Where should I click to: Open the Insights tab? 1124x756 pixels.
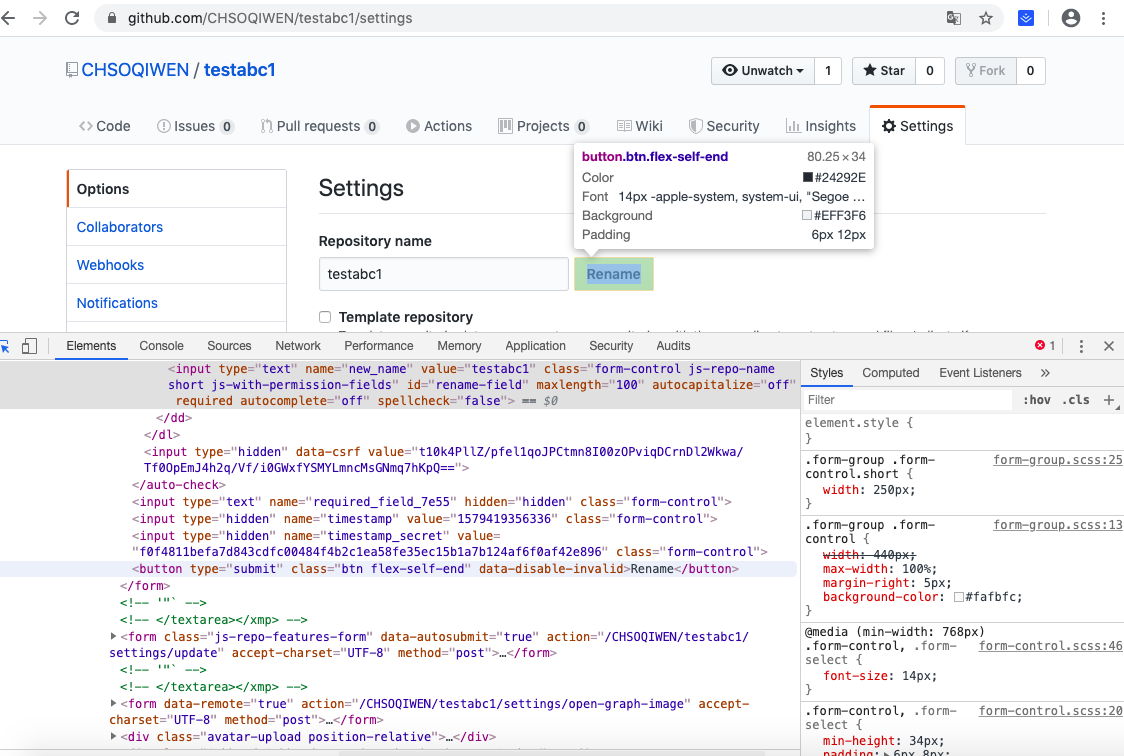click(x=821, y=126)
